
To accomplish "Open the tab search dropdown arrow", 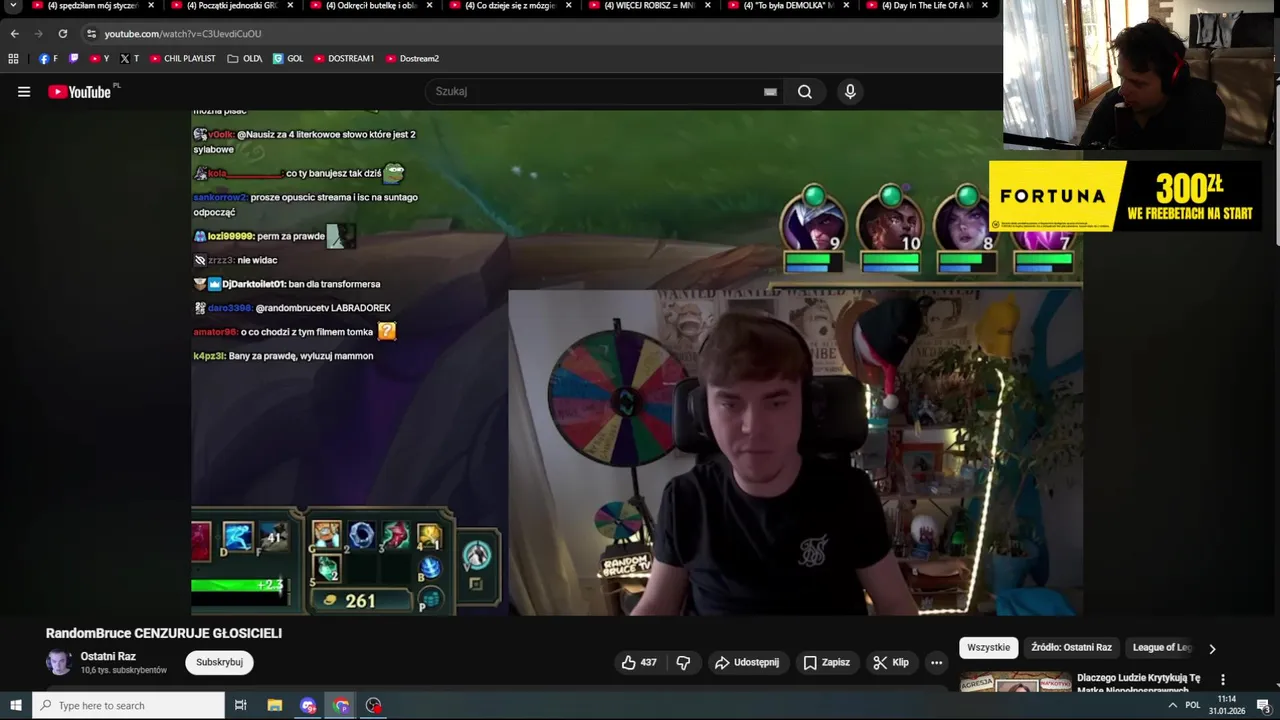I will [x=12, y=6].
